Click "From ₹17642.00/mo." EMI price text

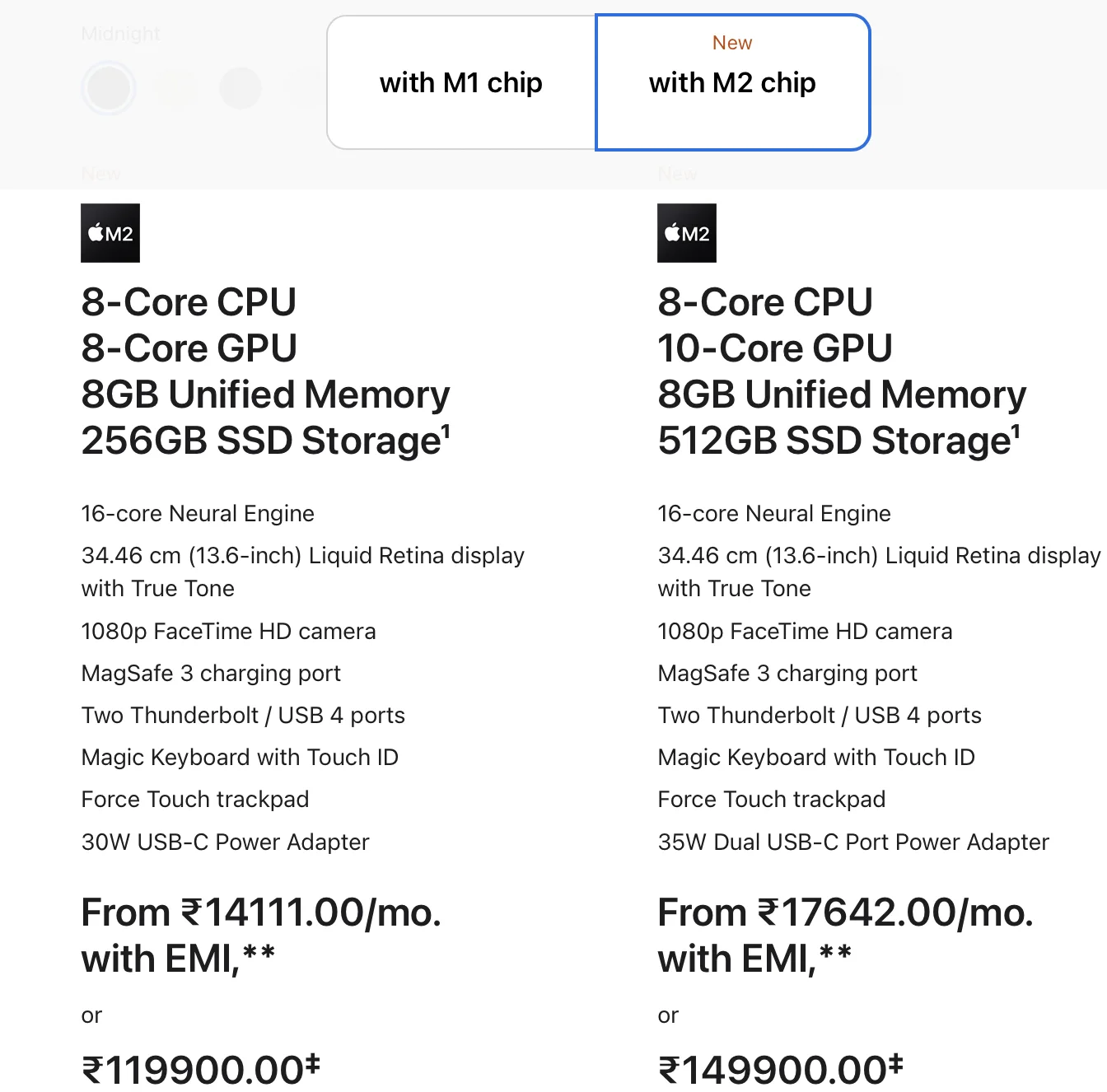pos(845,912)
